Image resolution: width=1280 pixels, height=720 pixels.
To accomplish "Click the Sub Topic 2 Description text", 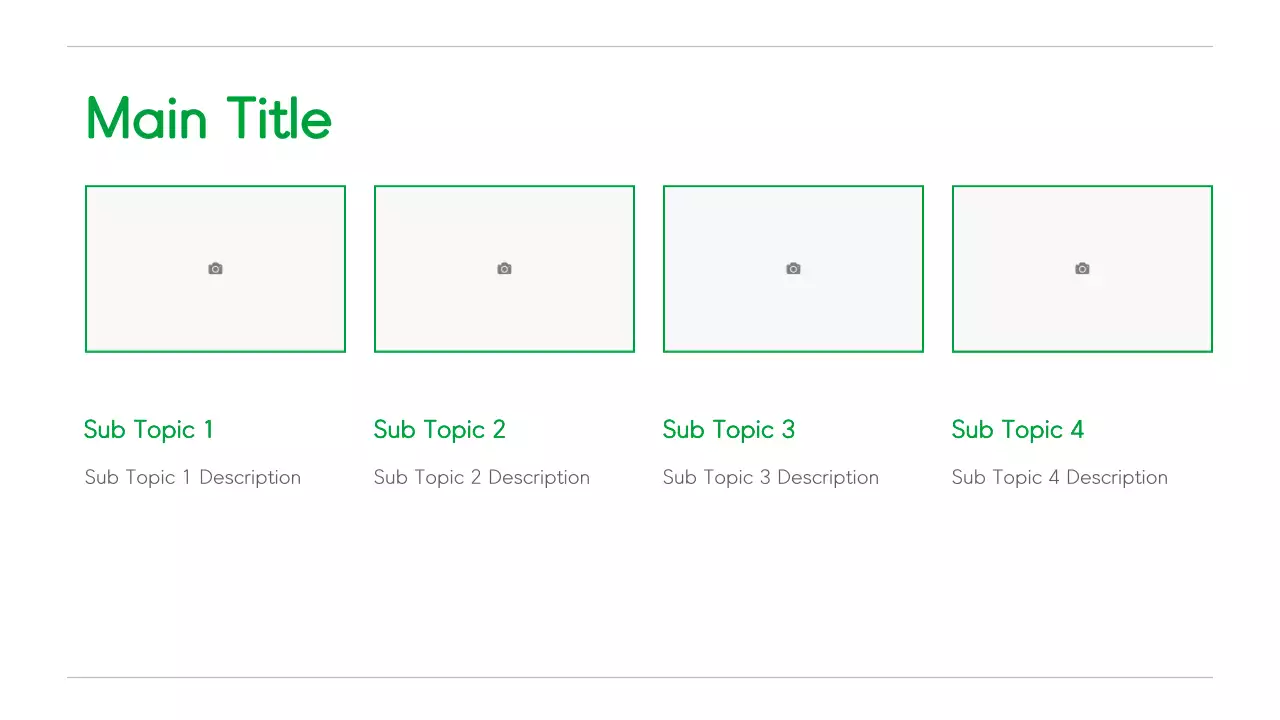I will tap(482, 478).
